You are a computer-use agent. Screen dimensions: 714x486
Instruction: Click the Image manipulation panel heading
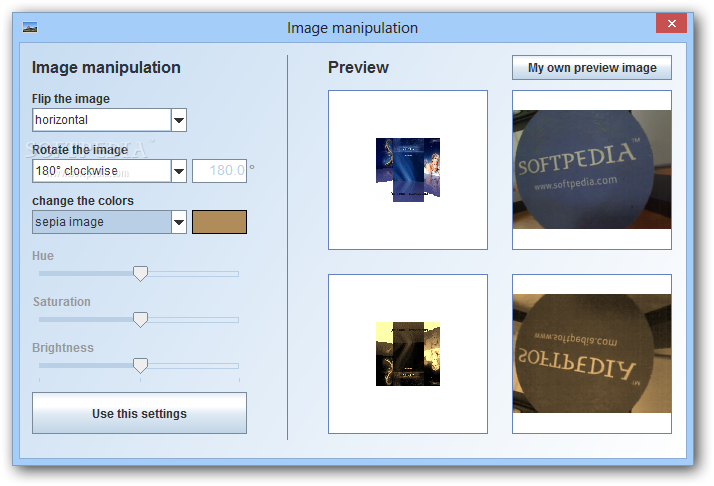point(106,67)
